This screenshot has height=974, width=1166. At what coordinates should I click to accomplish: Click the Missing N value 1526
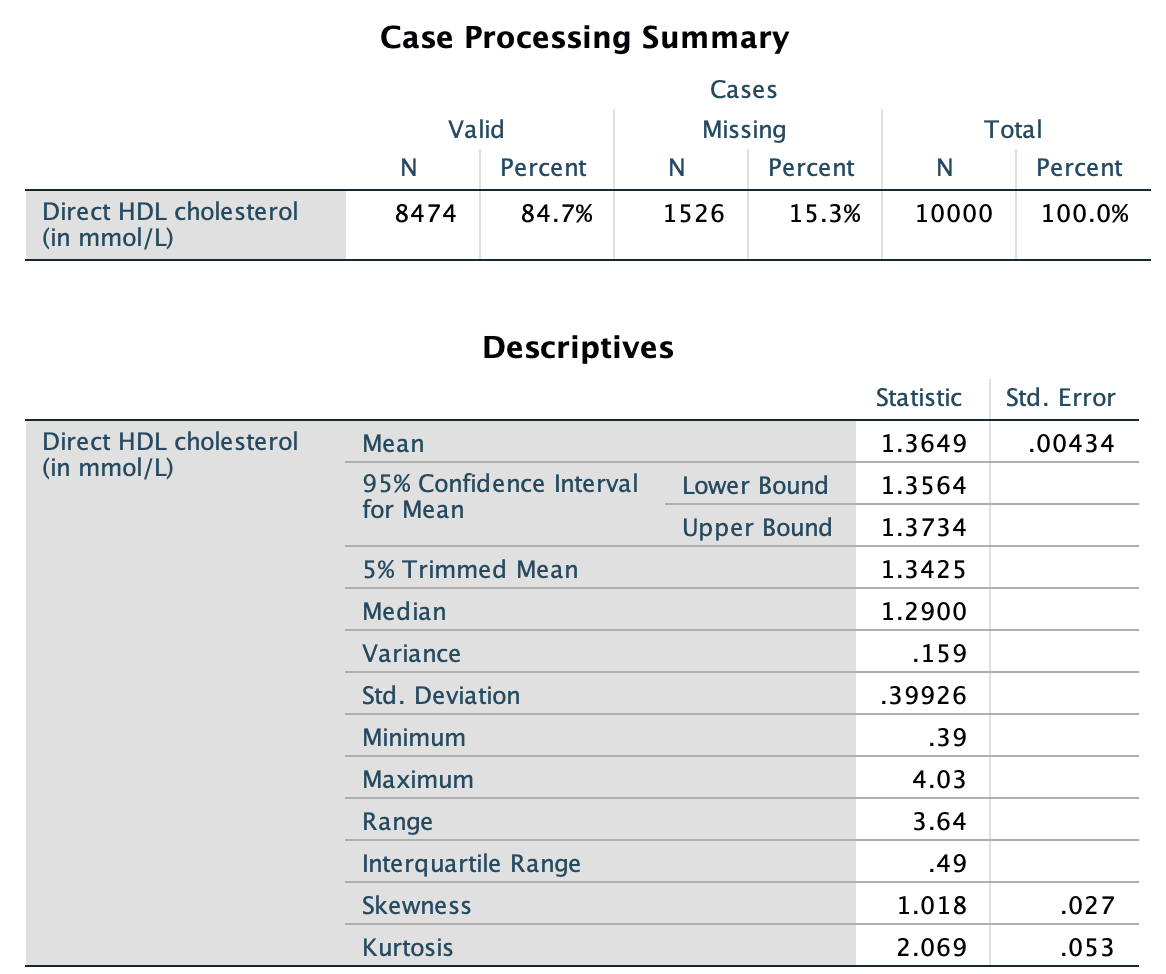tap(694, 214)
